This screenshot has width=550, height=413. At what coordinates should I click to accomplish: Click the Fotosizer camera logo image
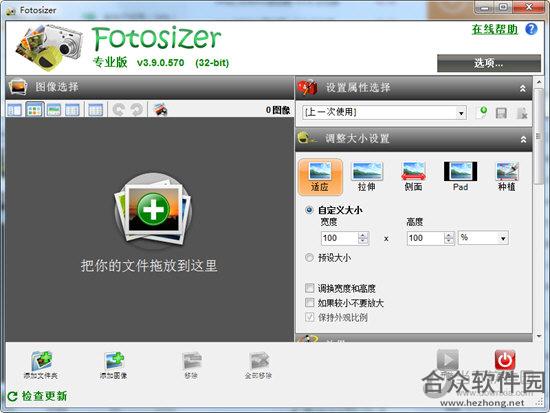point(49,47)
